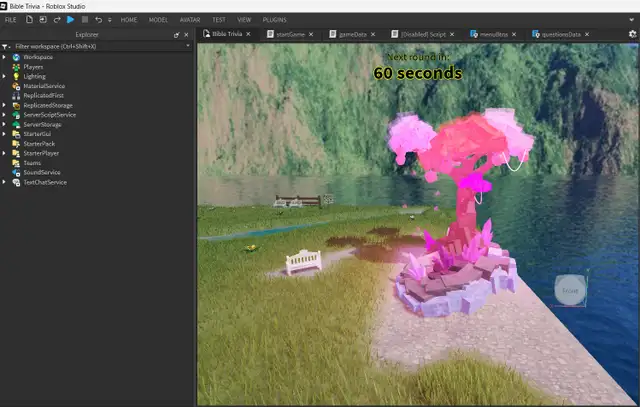This screenshot has width=640, height=407.
Task: Open the FILE menu
Action: tap(10, 20)
